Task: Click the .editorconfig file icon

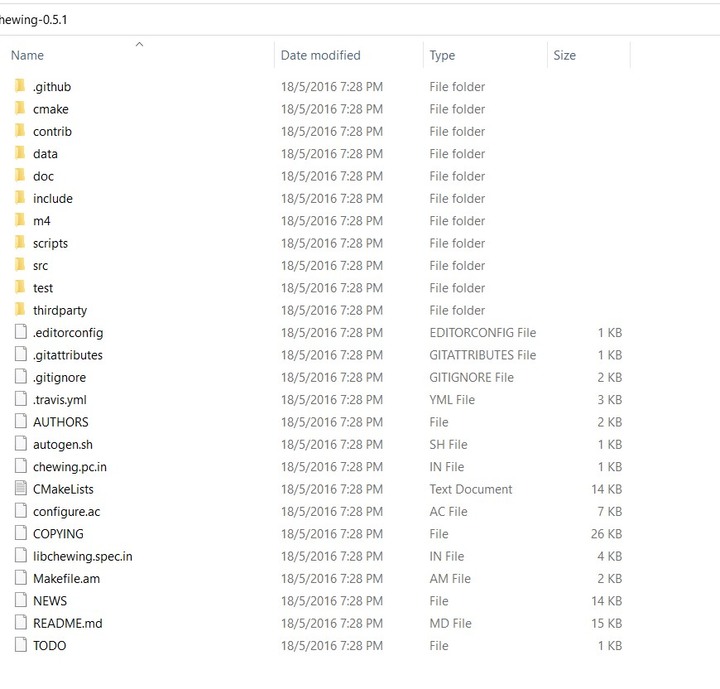Action: (x=21, y=332)
